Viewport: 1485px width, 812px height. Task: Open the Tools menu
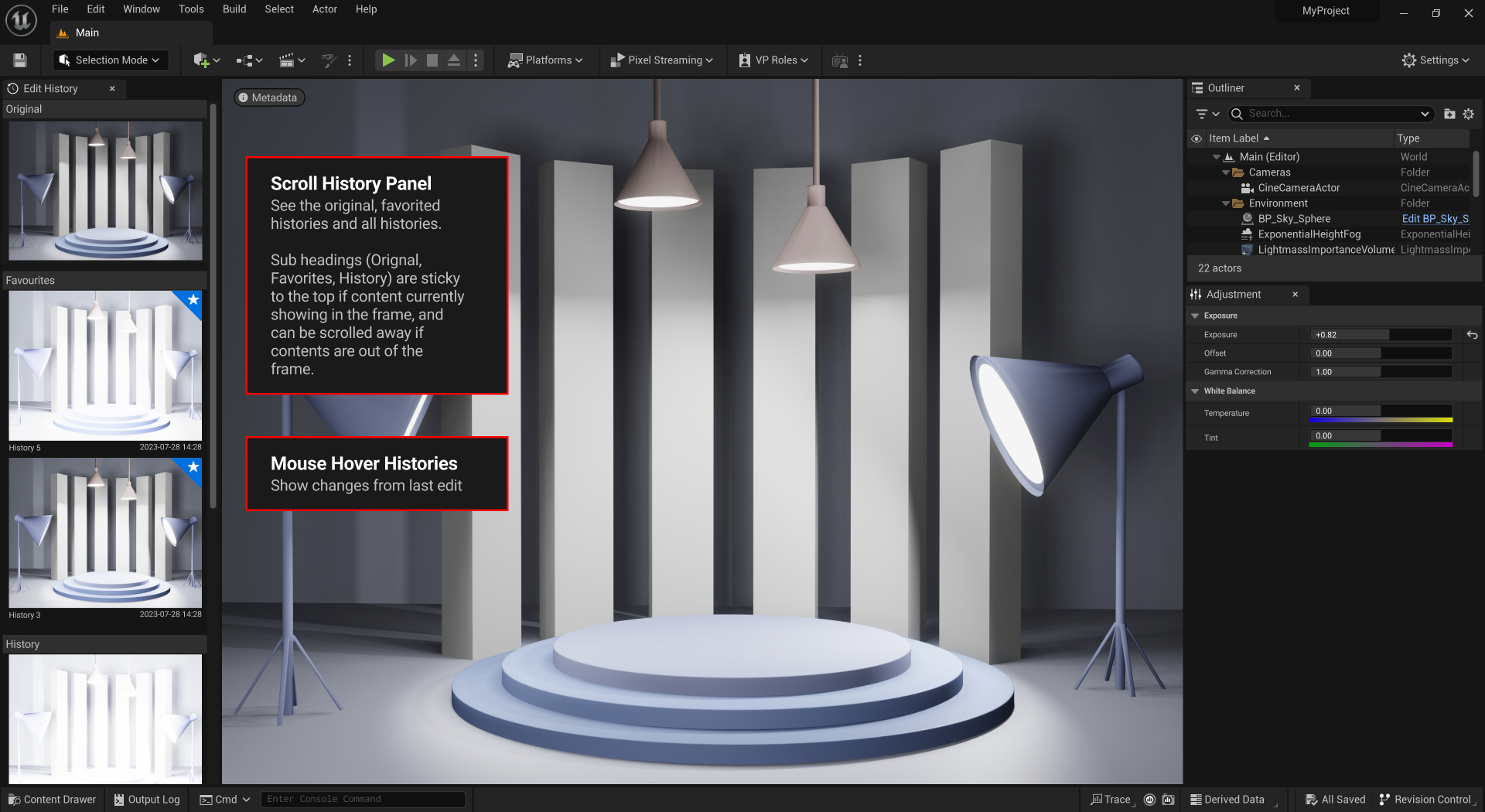(191, 9)
